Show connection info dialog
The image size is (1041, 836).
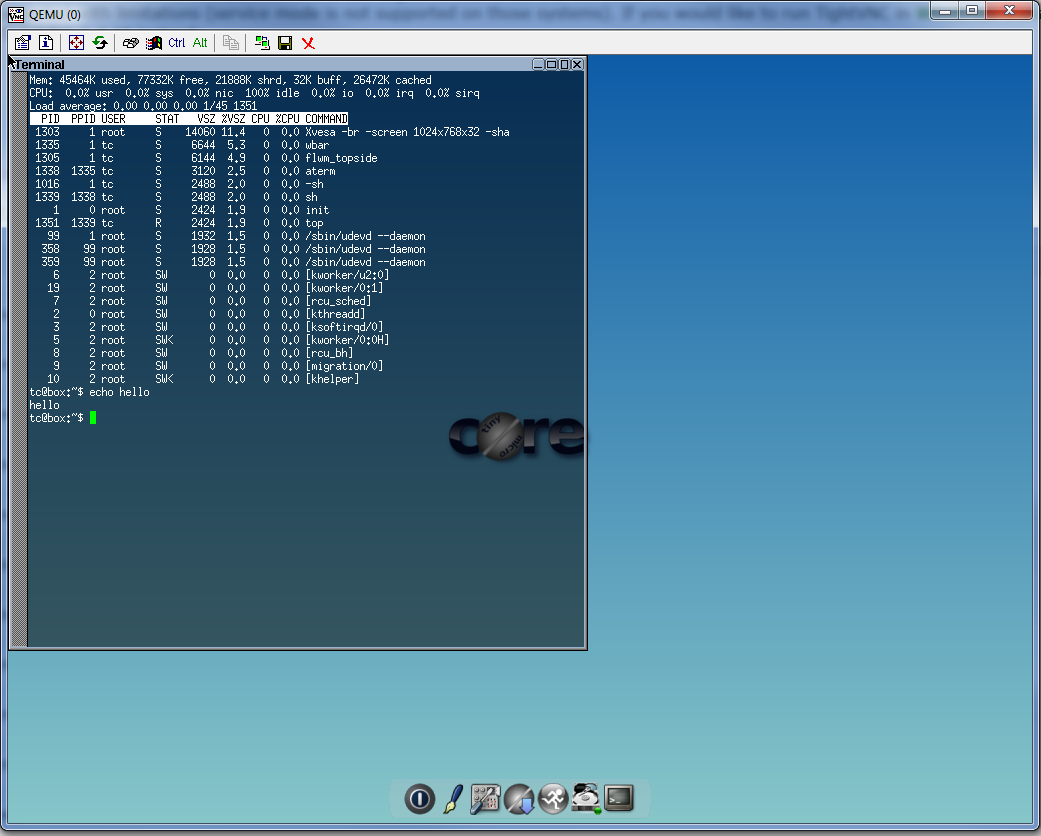point(46,43)
